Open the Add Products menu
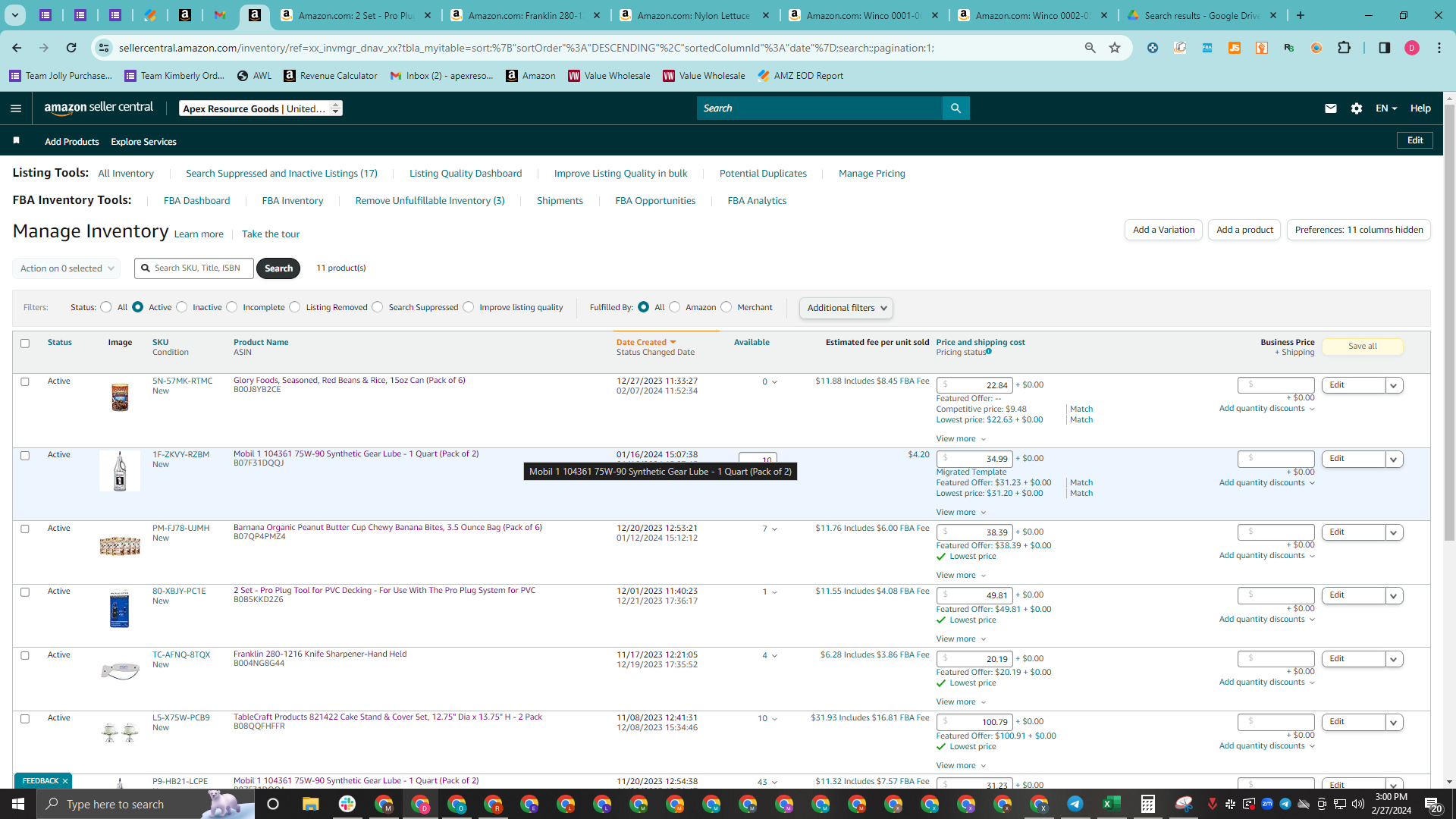 coord(72,142)
